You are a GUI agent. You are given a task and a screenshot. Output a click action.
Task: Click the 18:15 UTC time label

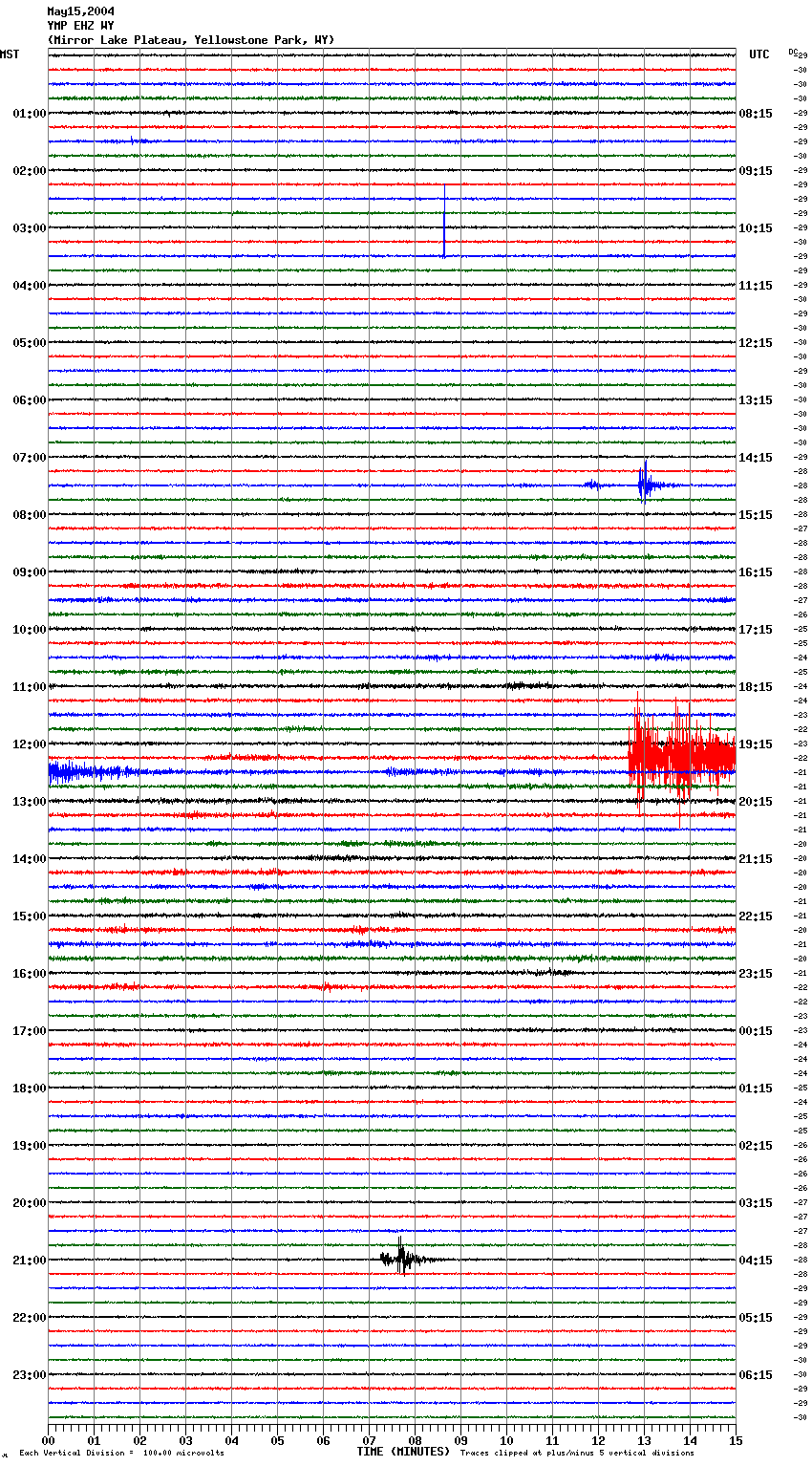coord(756,687)
